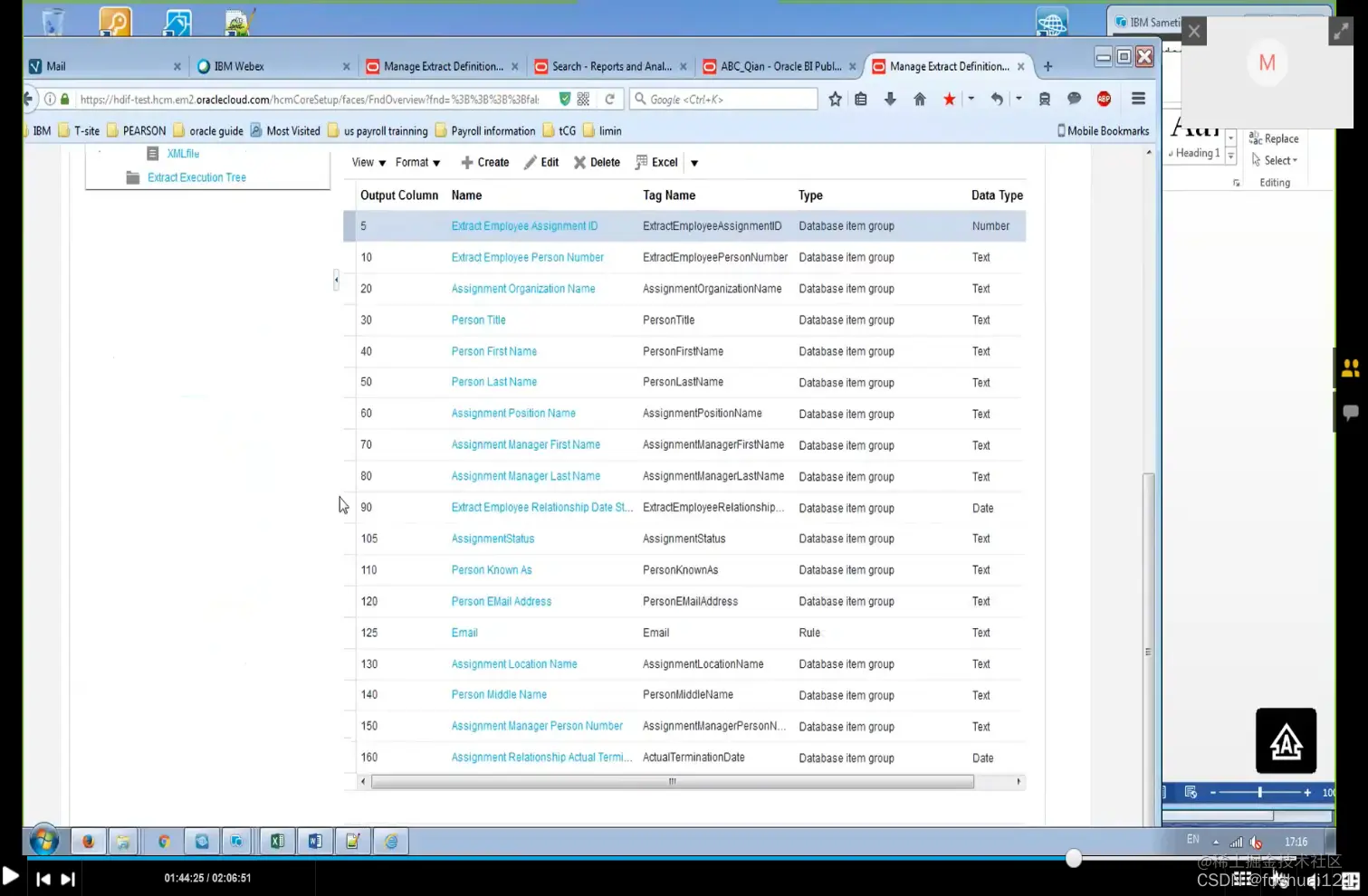
Task: Open the Windows Start button
Action: [43, 841]
